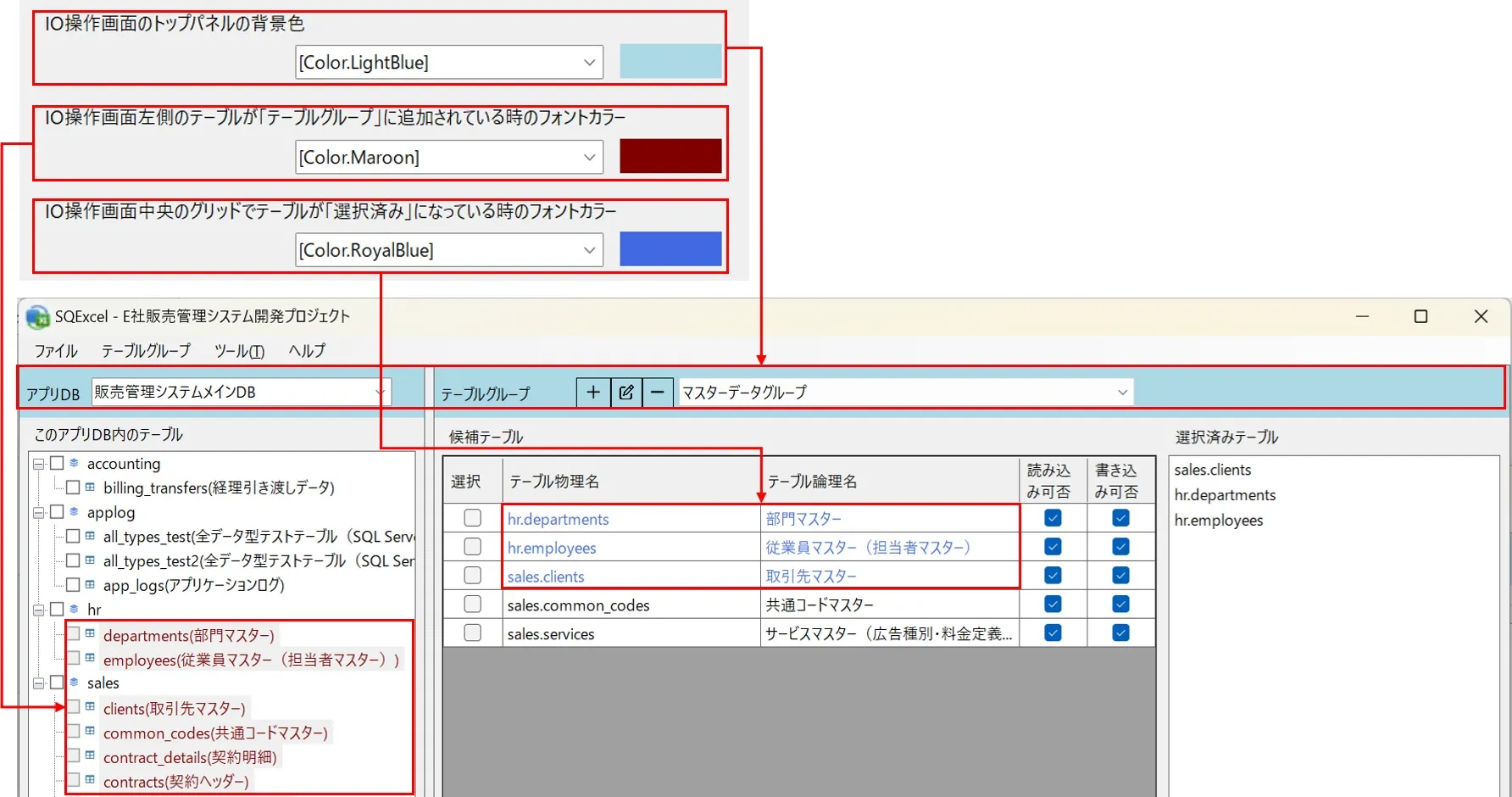
Task: Click the applog schema icon in tree
Action: (x=75, y=512)
